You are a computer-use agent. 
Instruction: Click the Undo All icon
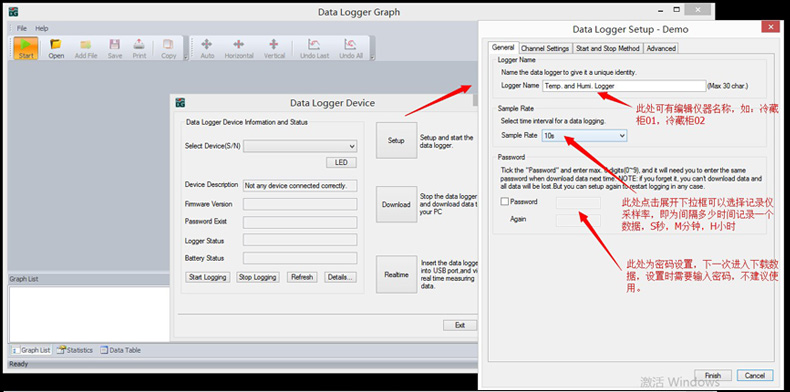coord(351,48)
